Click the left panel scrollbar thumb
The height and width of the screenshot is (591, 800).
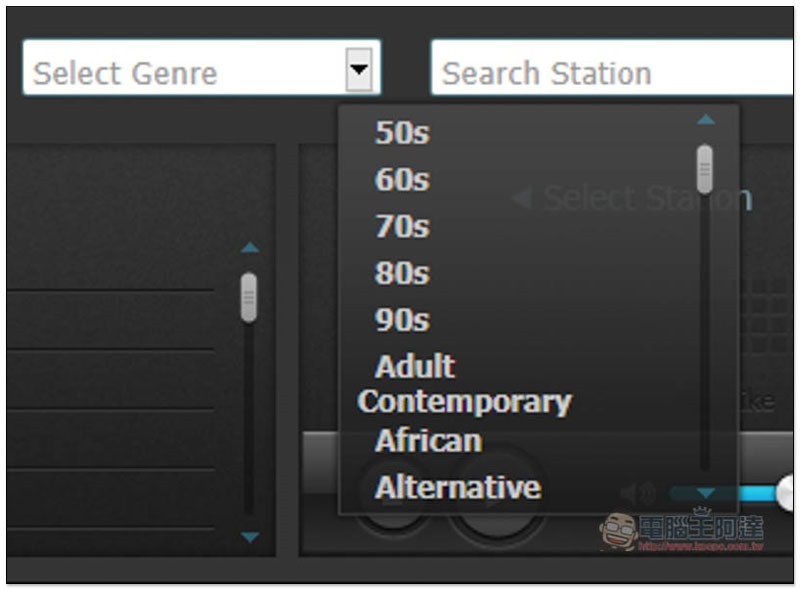pos(249,298)
